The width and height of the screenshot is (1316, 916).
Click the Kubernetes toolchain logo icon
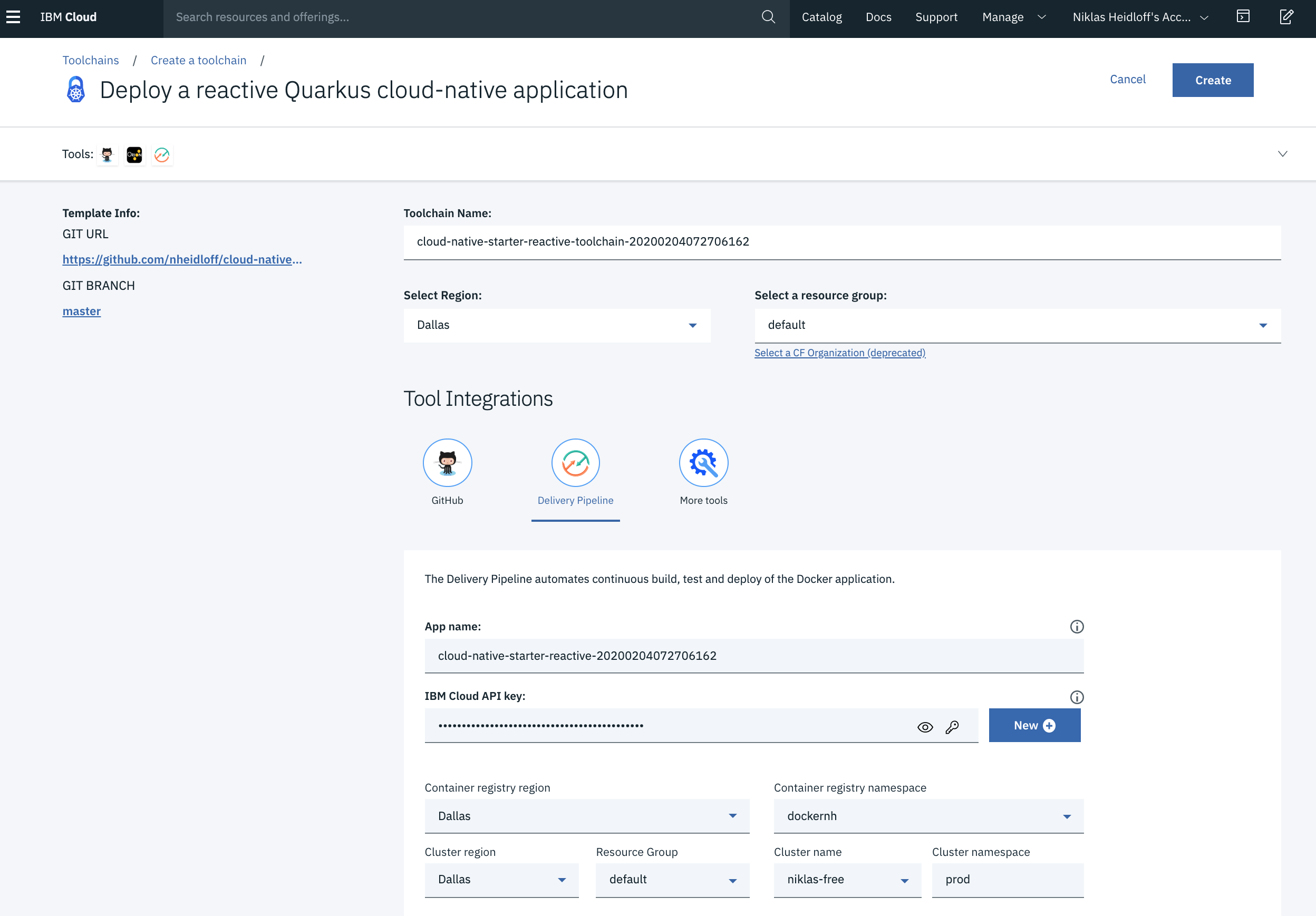75,90
